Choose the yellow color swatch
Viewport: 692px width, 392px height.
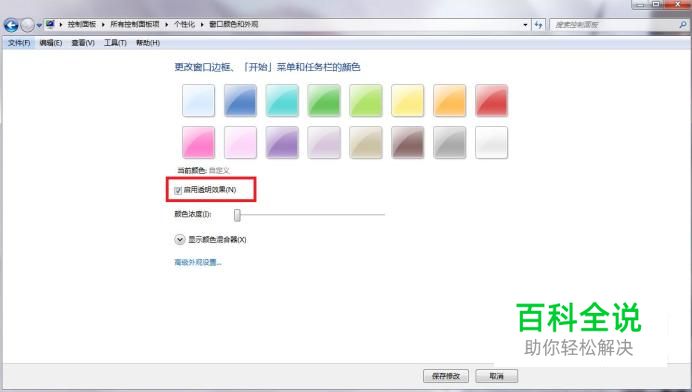tap(408, 101)
